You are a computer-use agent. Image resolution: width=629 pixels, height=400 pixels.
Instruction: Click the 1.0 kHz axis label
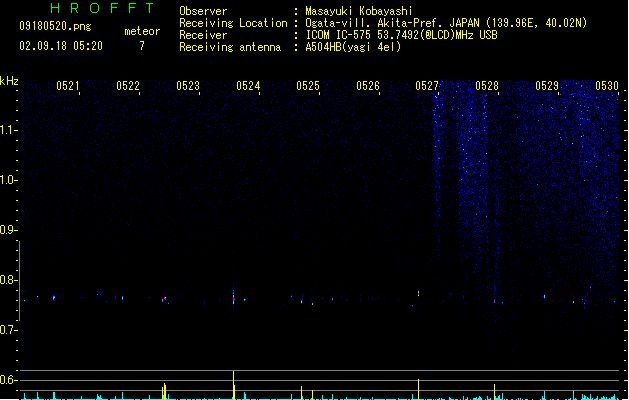(x=8, y=180)
